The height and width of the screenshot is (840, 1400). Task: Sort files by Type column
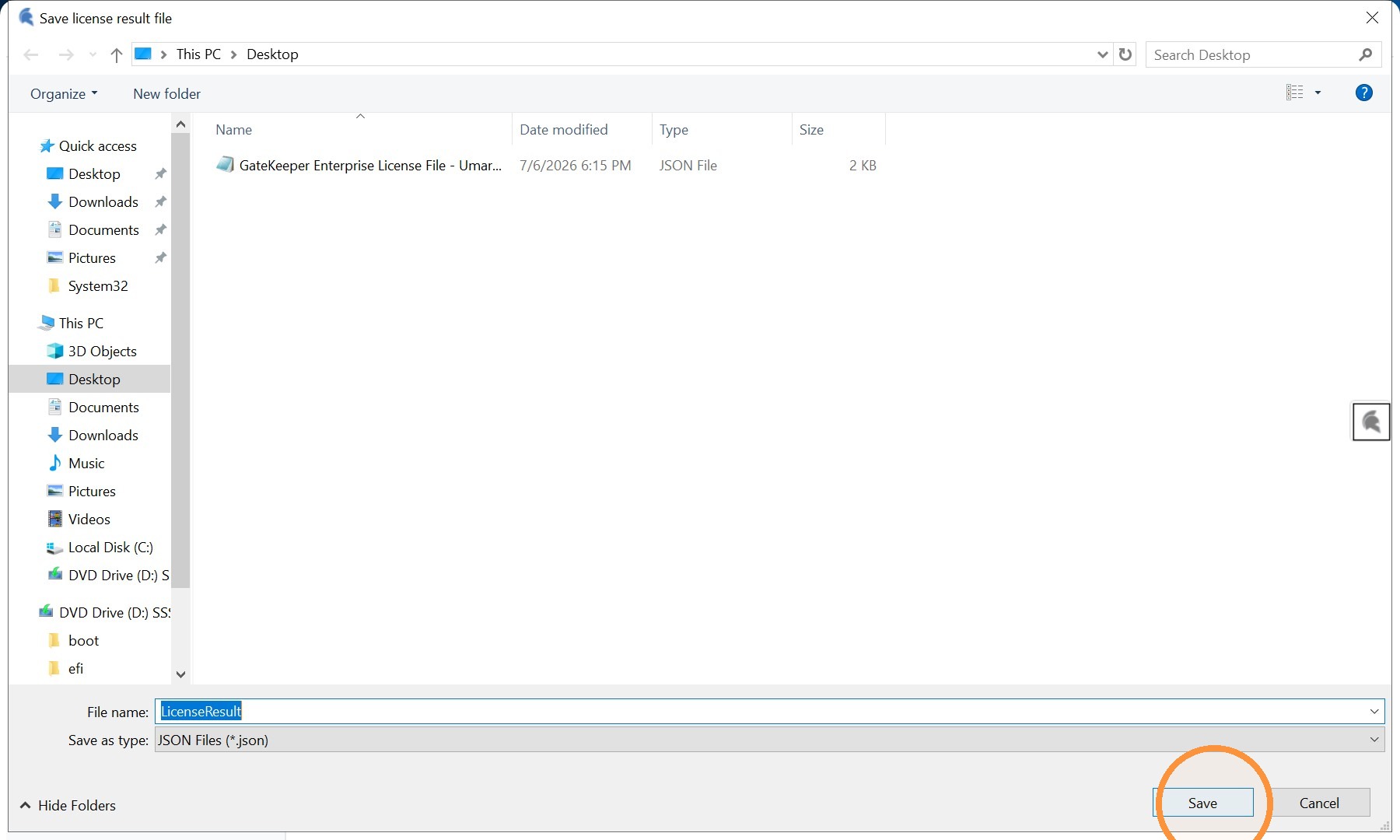tap(722, 129)
